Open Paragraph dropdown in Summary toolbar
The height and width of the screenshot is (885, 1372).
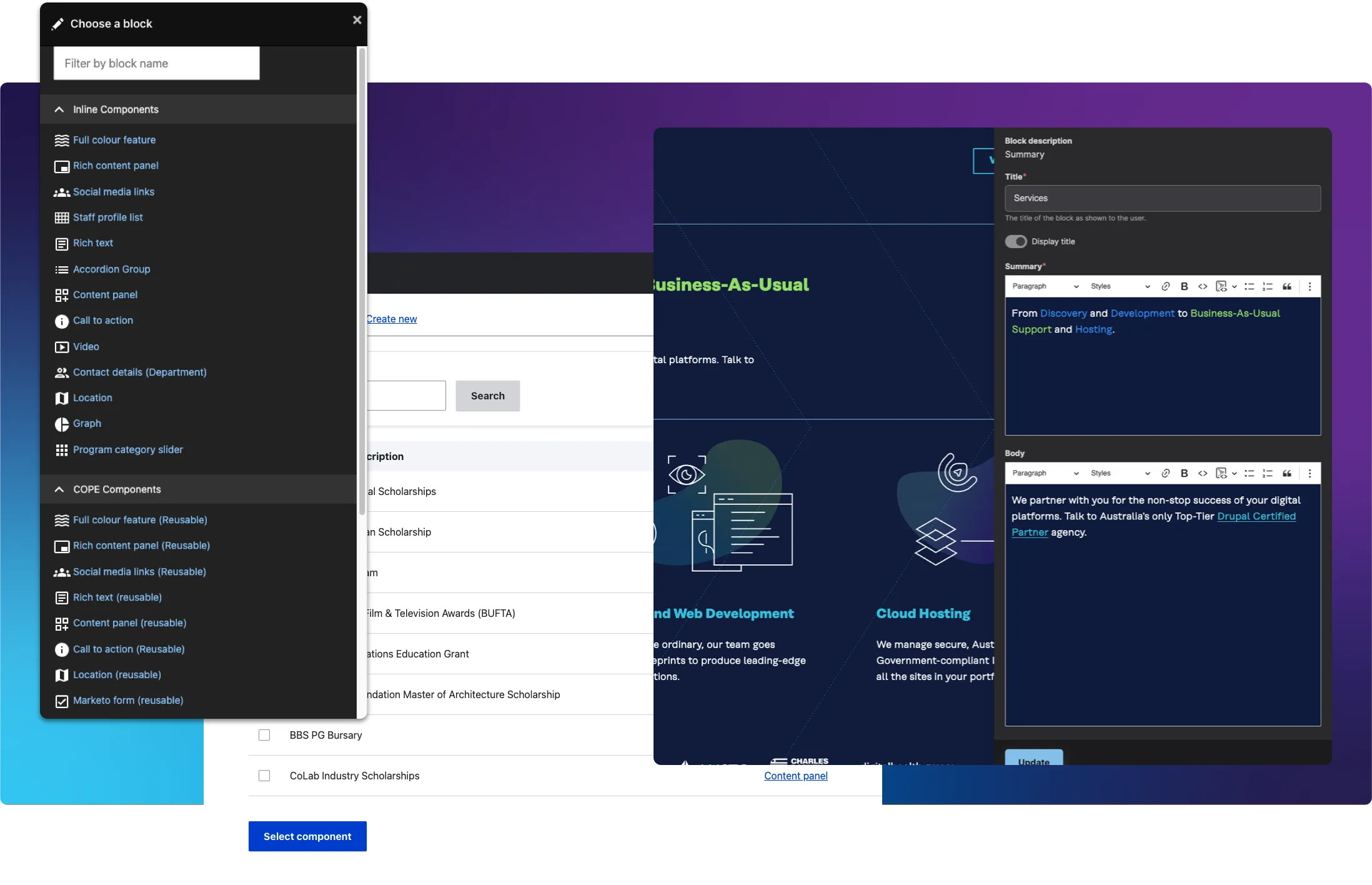(x=1046, y=287)
